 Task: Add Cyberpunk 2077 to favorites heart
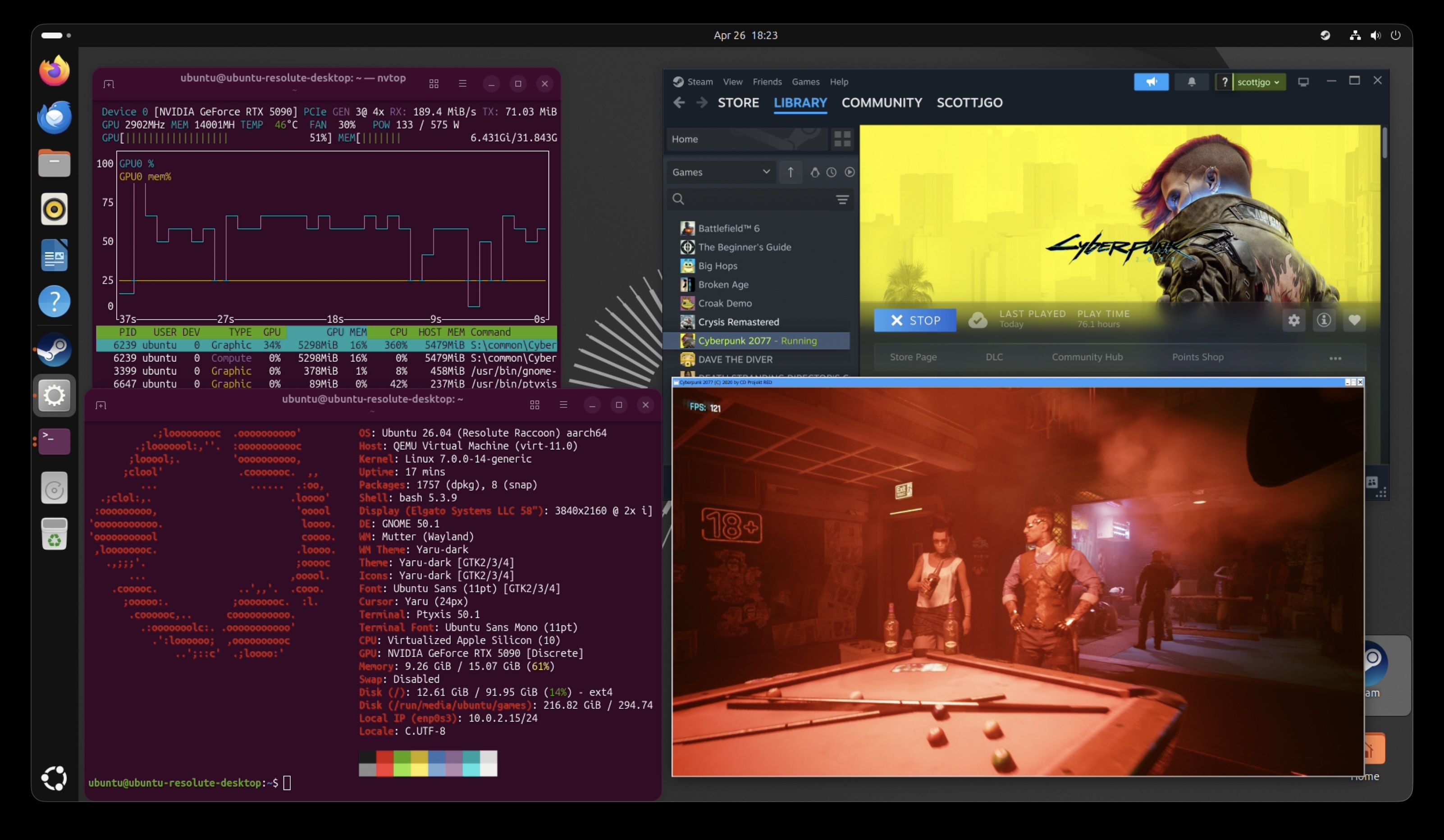coord(1354,320)
